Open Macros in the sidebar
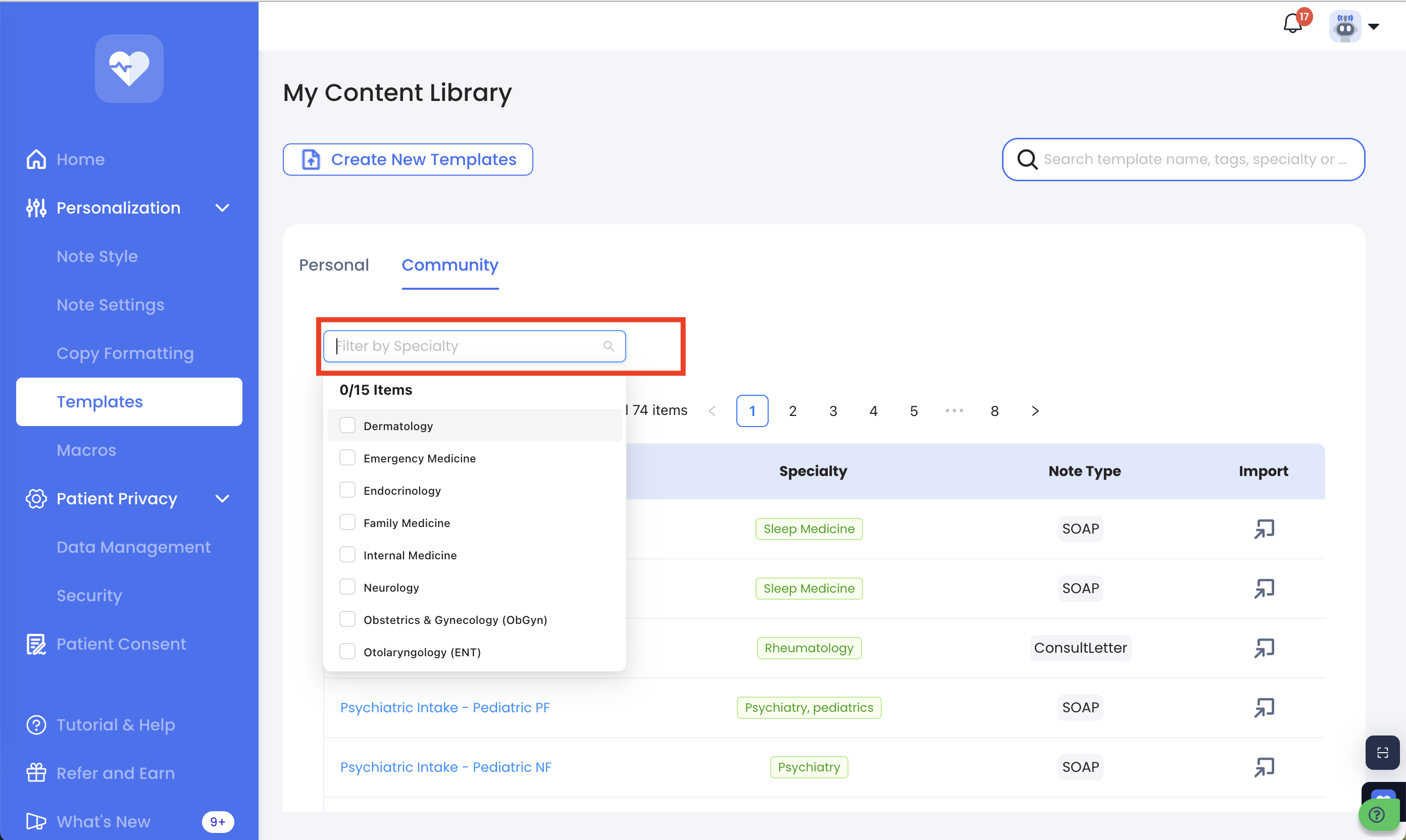This screenshot has width=1406, height=840. click(x=86, y=450)
